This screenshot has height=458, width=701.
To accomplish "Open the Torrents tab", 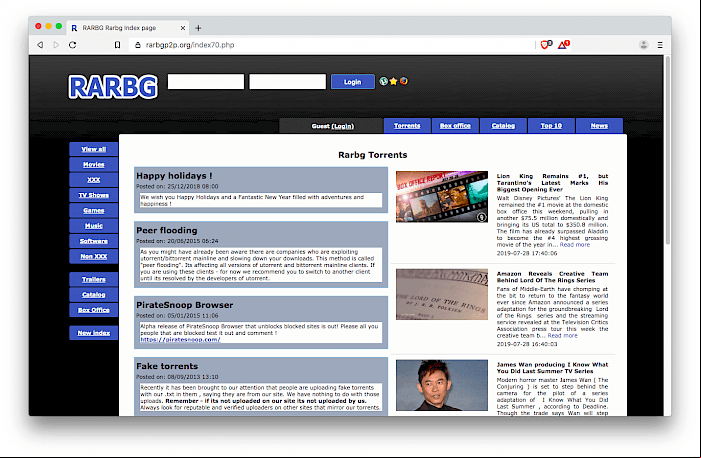I will coord(407,126).
